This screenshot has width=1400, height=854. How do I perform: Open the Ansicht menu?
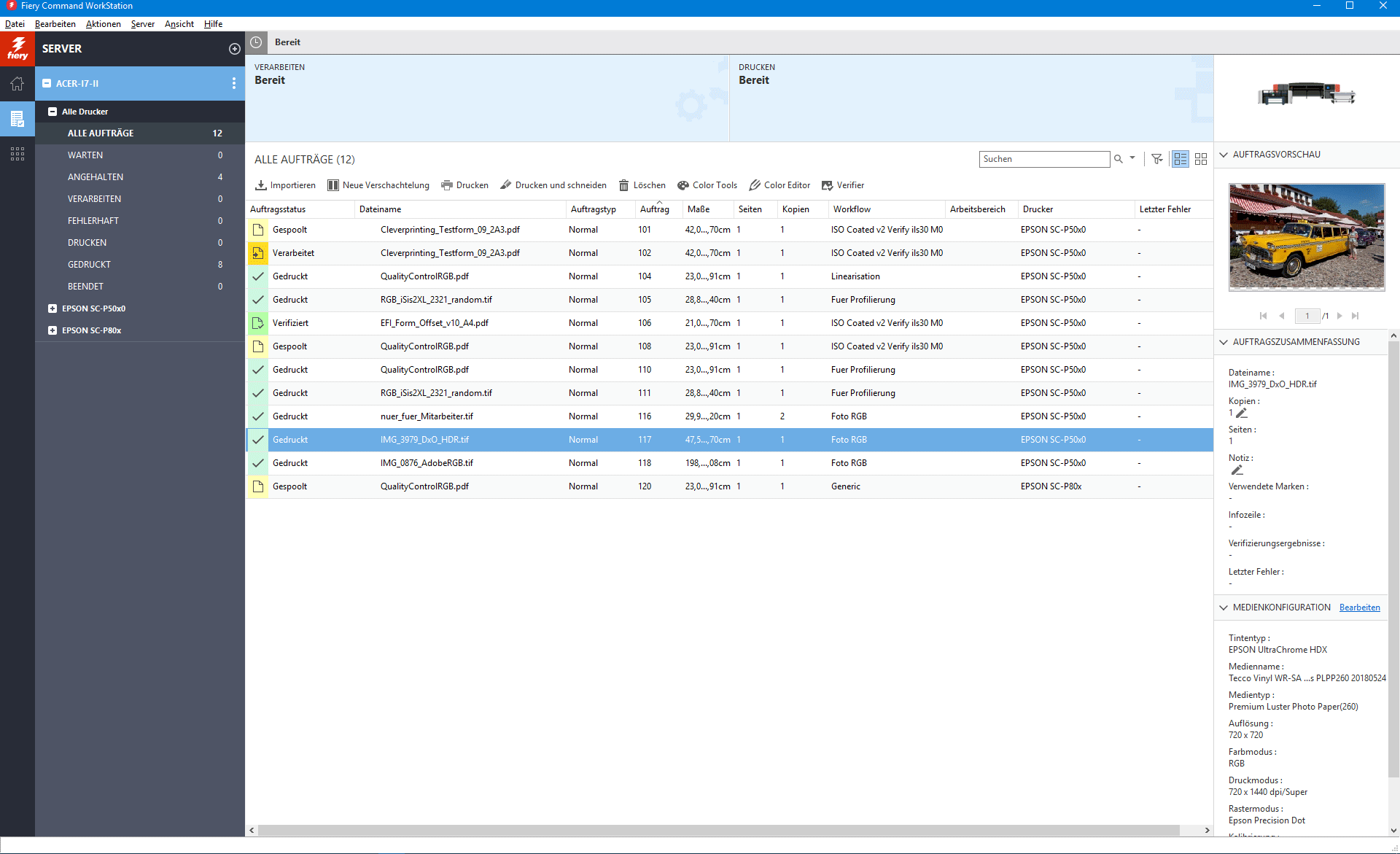tap(179, 24)
